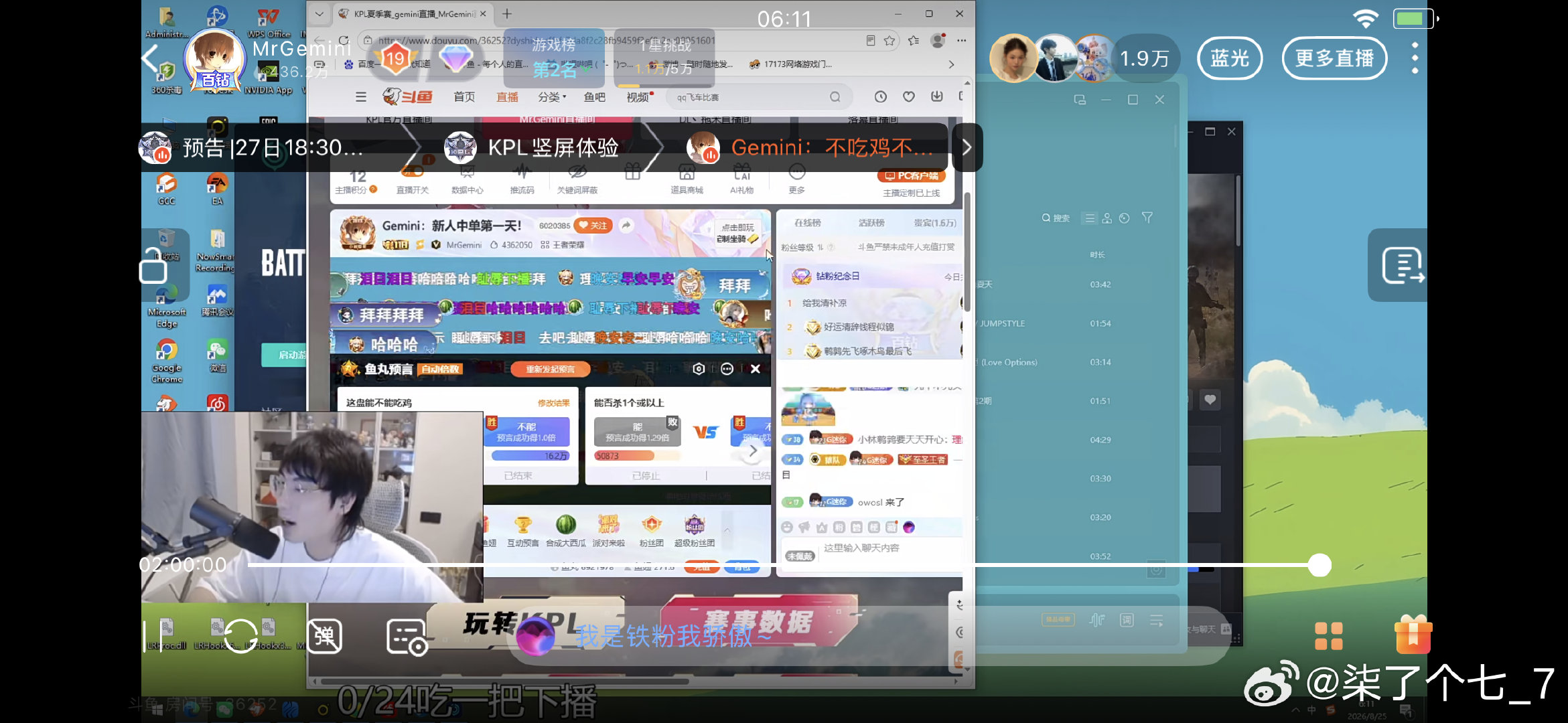Reload the douyu browser page
Screen dimensions: 1568x723
(x=344, y=40)
